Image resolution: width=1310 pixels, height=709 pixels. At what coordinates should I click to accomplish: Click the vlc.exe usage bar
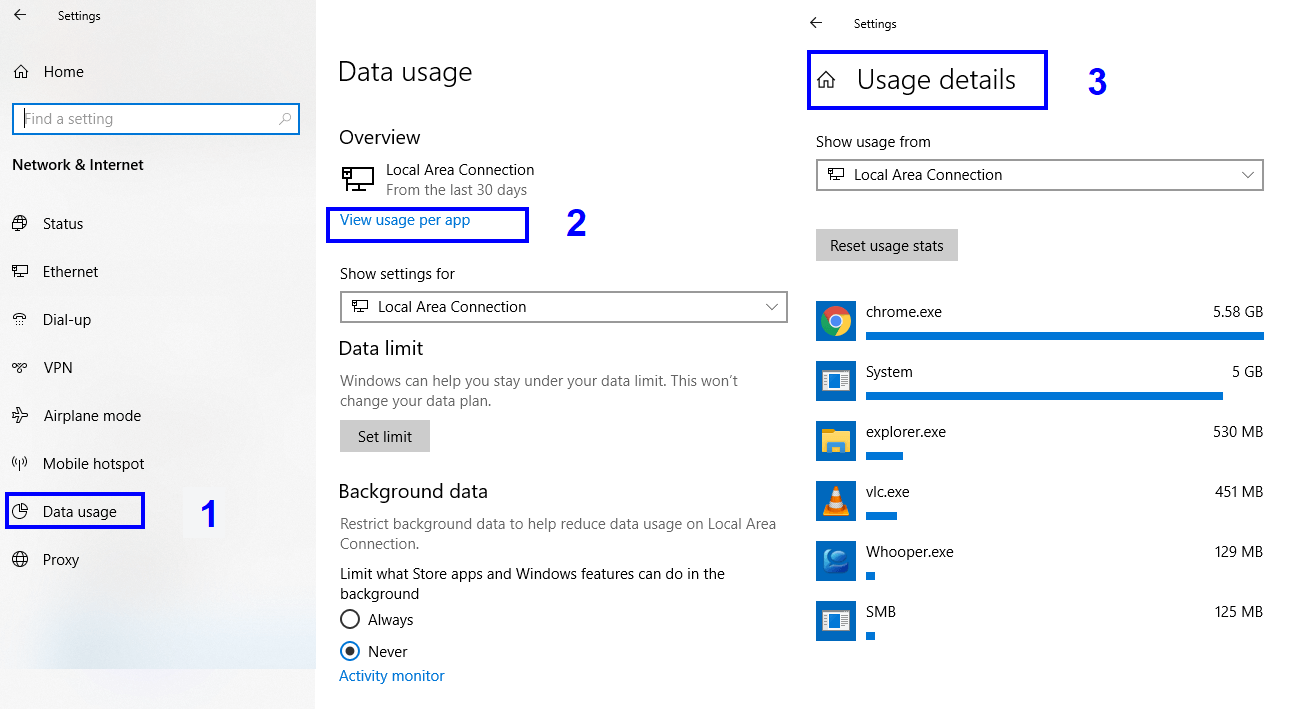881,516
